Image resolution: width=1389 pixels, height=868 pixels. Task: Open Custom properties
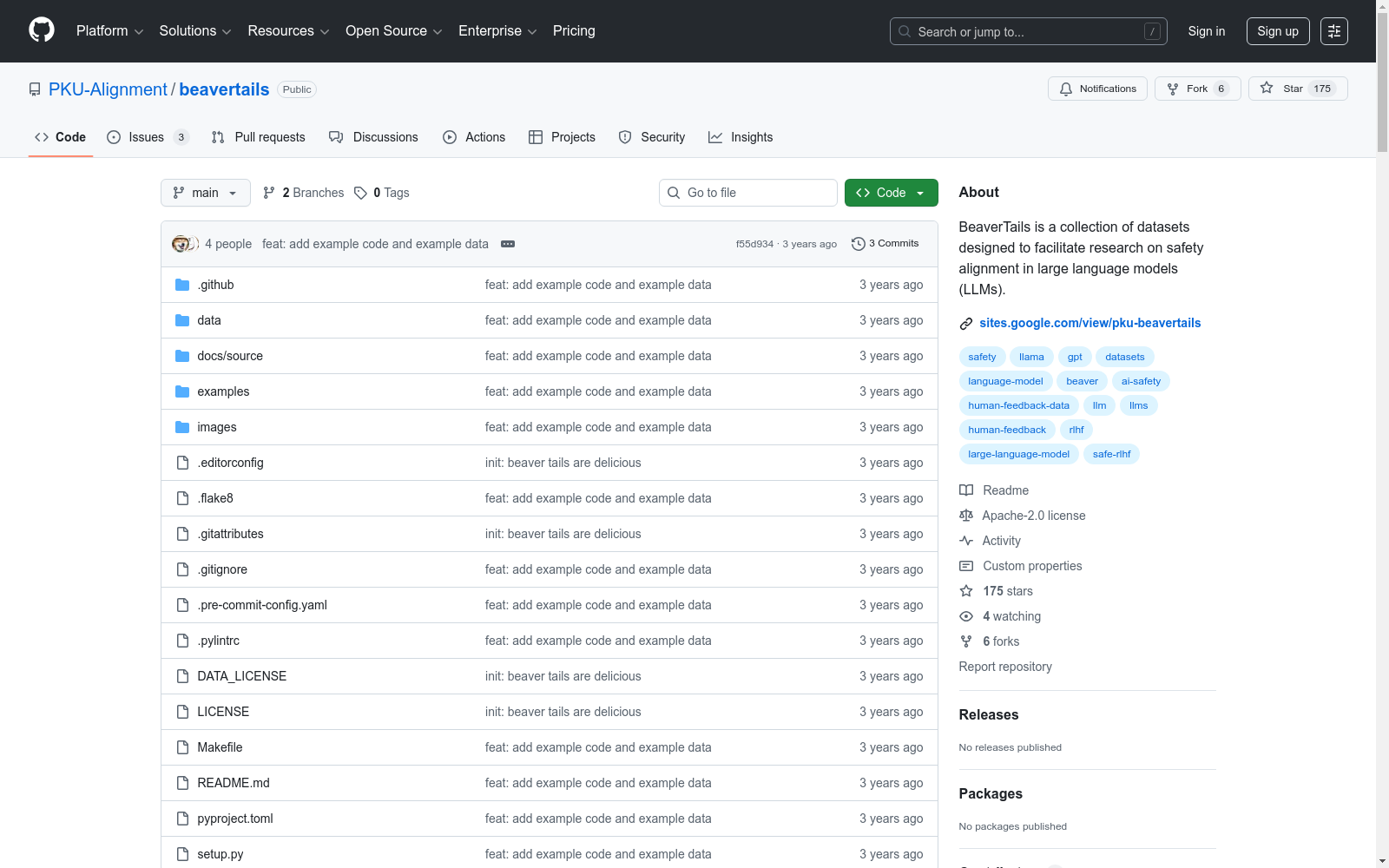1021,566
